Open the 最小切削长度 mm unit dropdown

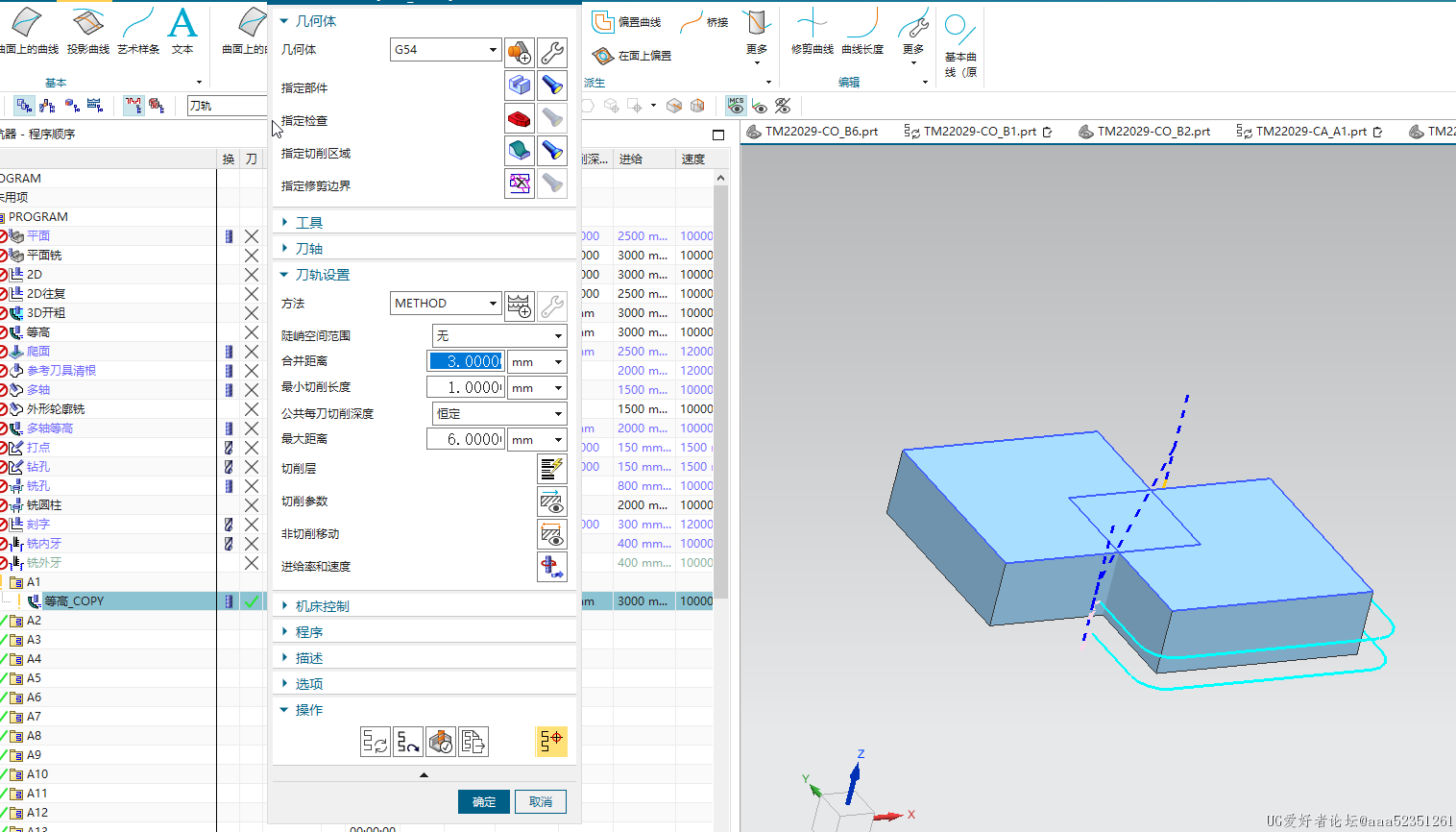537,388
